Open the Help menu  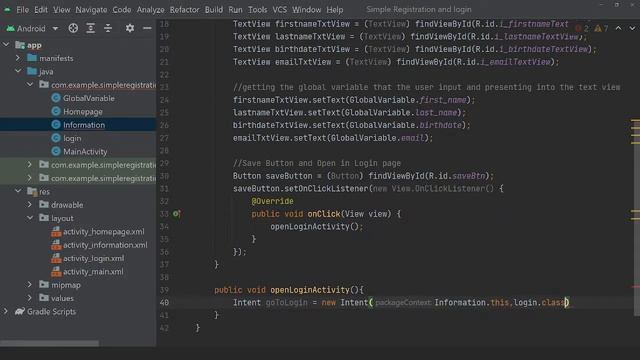pyautogui.click(x=335, y=9)
